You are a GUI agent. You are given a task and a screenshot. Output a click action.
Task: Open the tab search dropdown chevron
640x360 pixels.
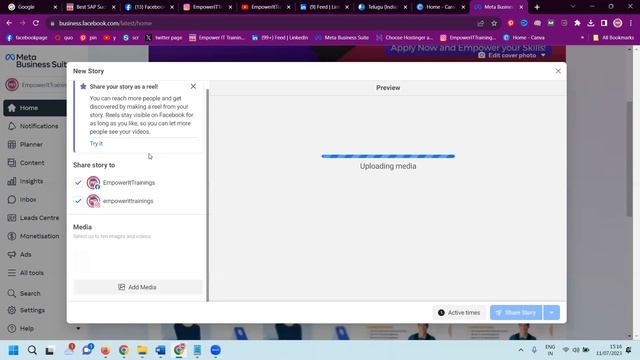coord(573,7)
